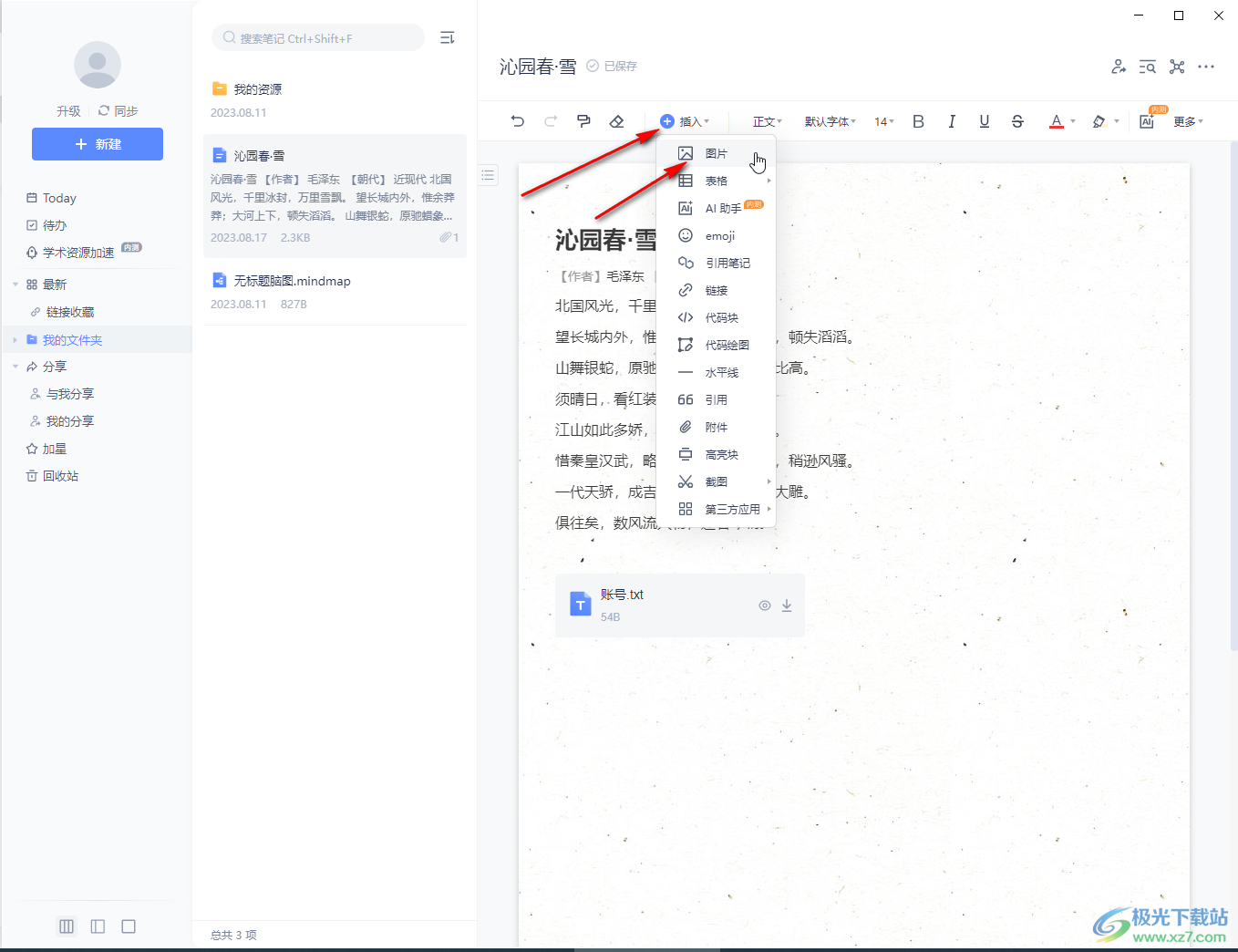Open the AI assistant toolbar icon

click(1147, 121)
